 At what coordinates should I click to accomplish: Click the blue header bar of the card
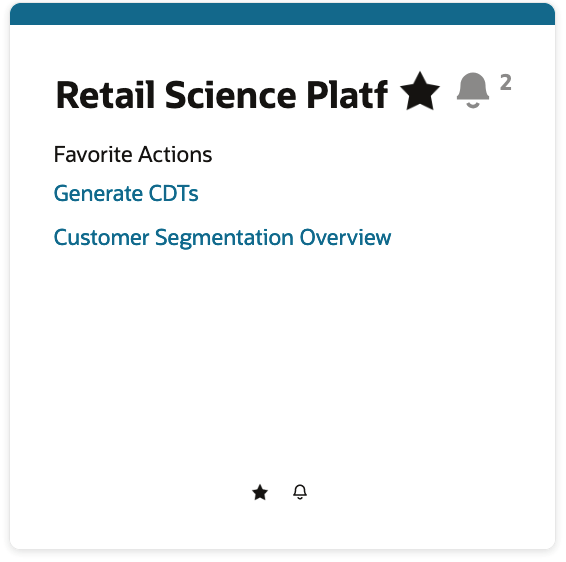(282, 14)
